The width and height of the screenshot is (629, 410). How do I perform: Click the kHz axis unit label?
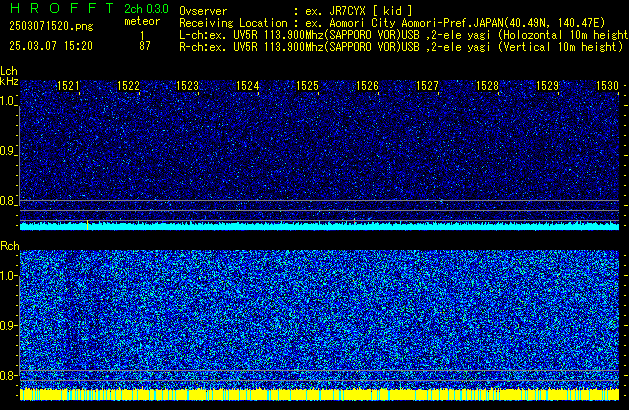(x=9, y=81)
